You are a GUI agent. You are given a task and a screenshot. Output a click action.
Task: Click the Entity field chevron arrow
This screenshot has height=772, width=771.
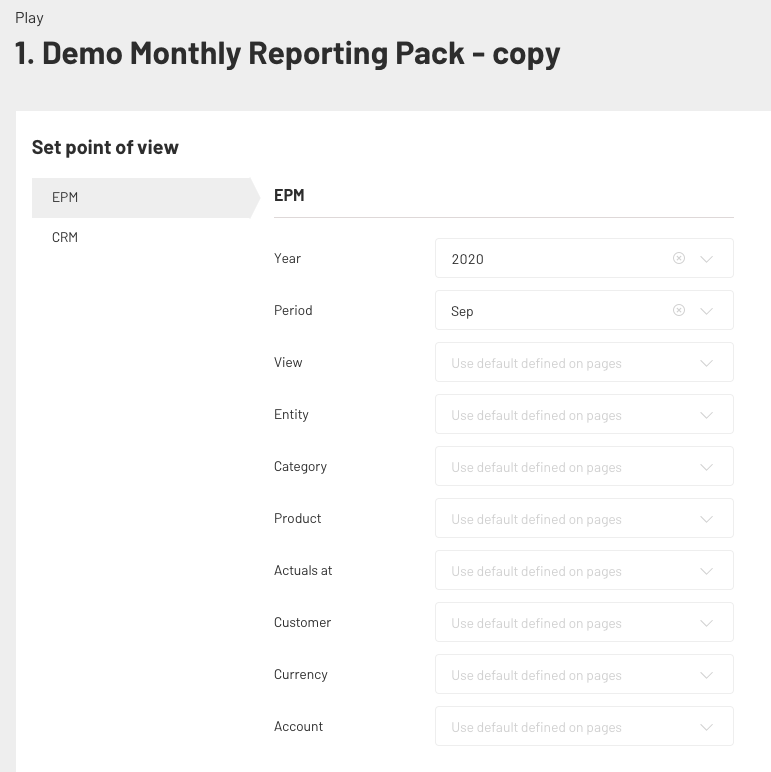click(707, 415)
